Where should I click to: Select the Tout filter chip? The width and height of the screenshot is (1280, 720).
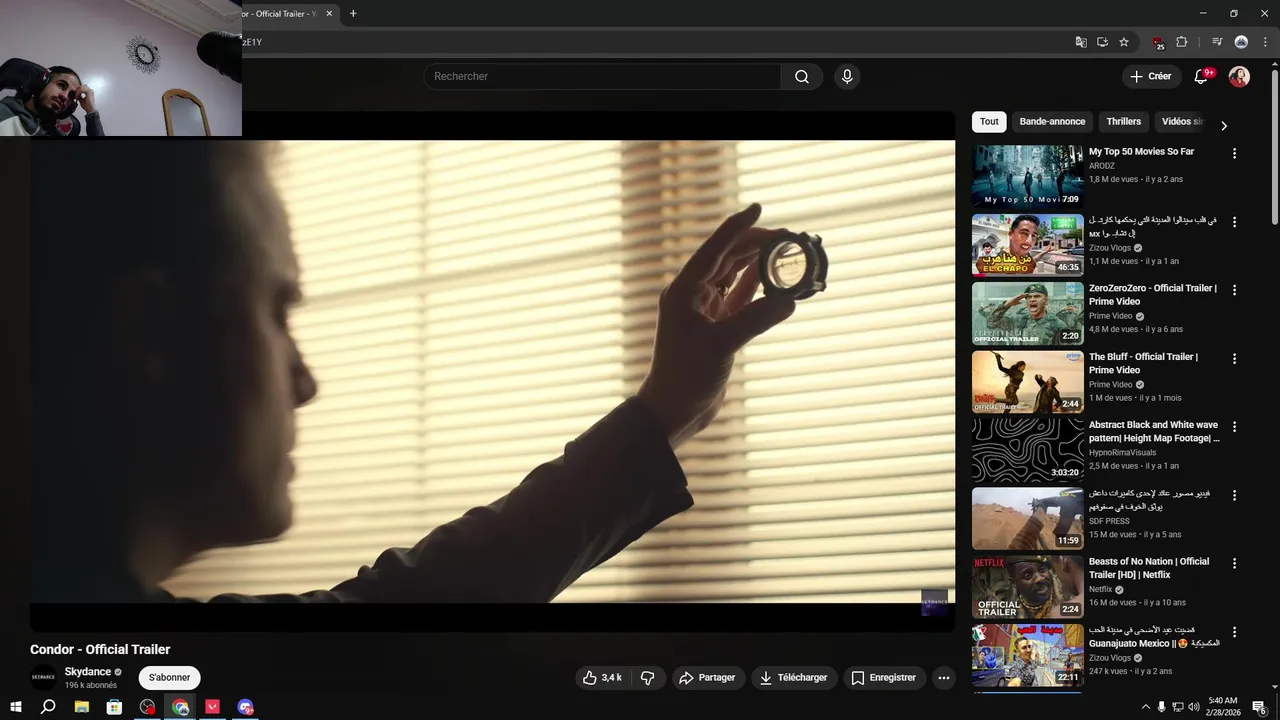pyautogui.click(x=989, y=122)
